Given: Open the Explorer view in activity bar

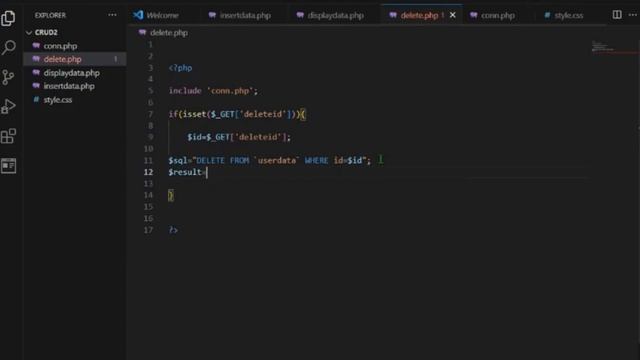Looking at the screenshot, I should click(8, 18).
